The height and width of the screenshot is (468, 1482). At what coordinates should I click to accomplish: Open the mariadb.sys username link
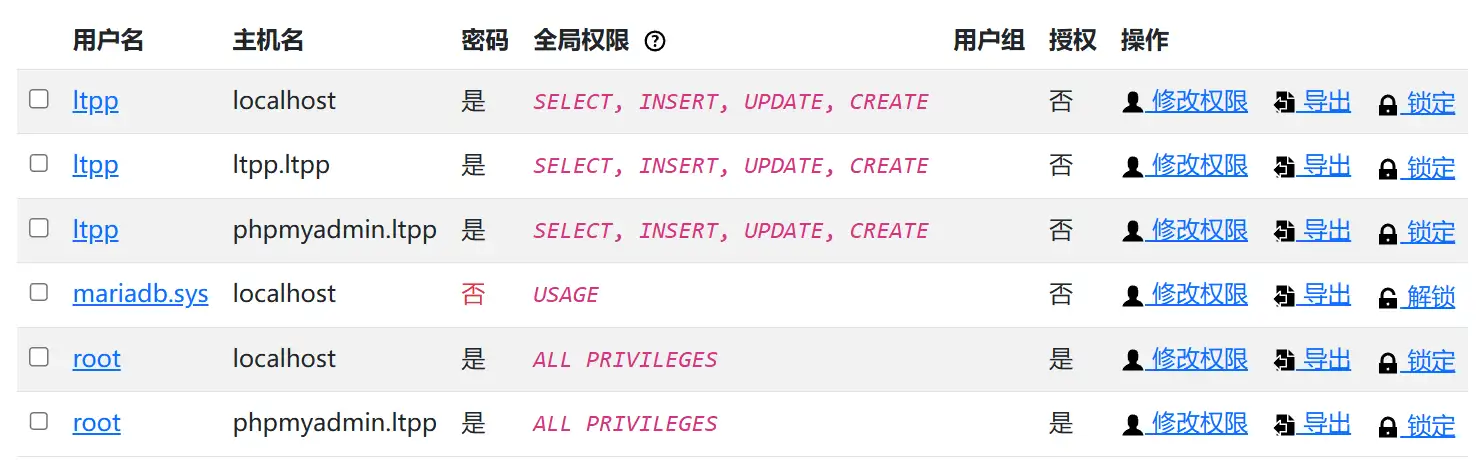[140, 294]
